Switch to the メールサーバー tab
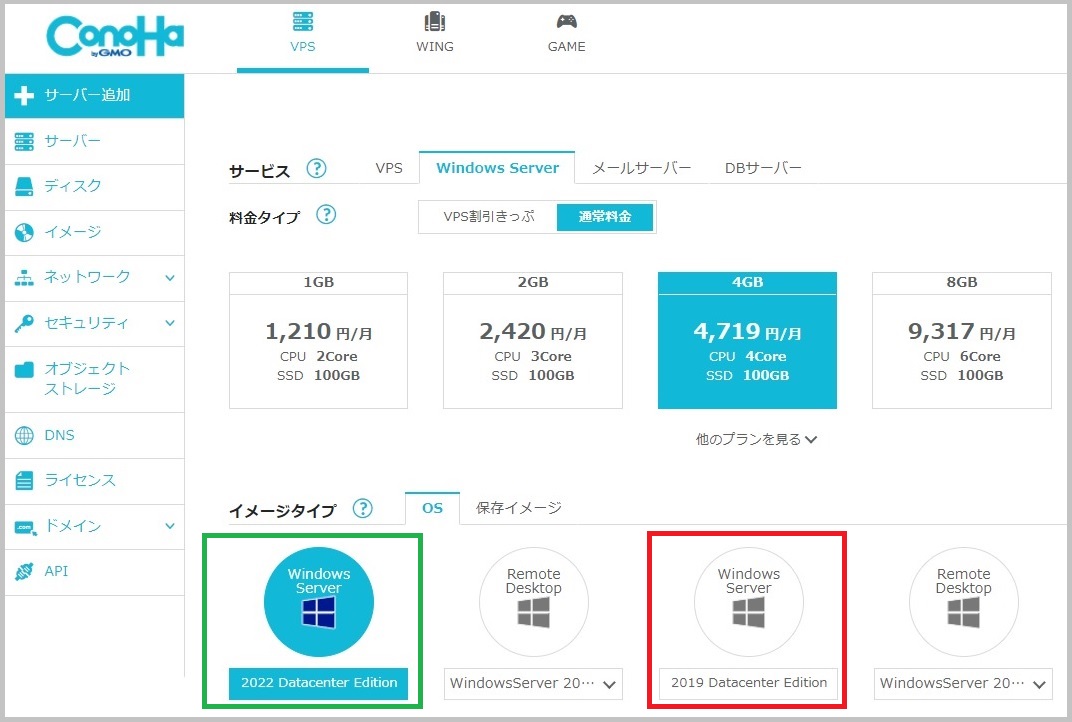1072x722 pixels. coord(641,168)
